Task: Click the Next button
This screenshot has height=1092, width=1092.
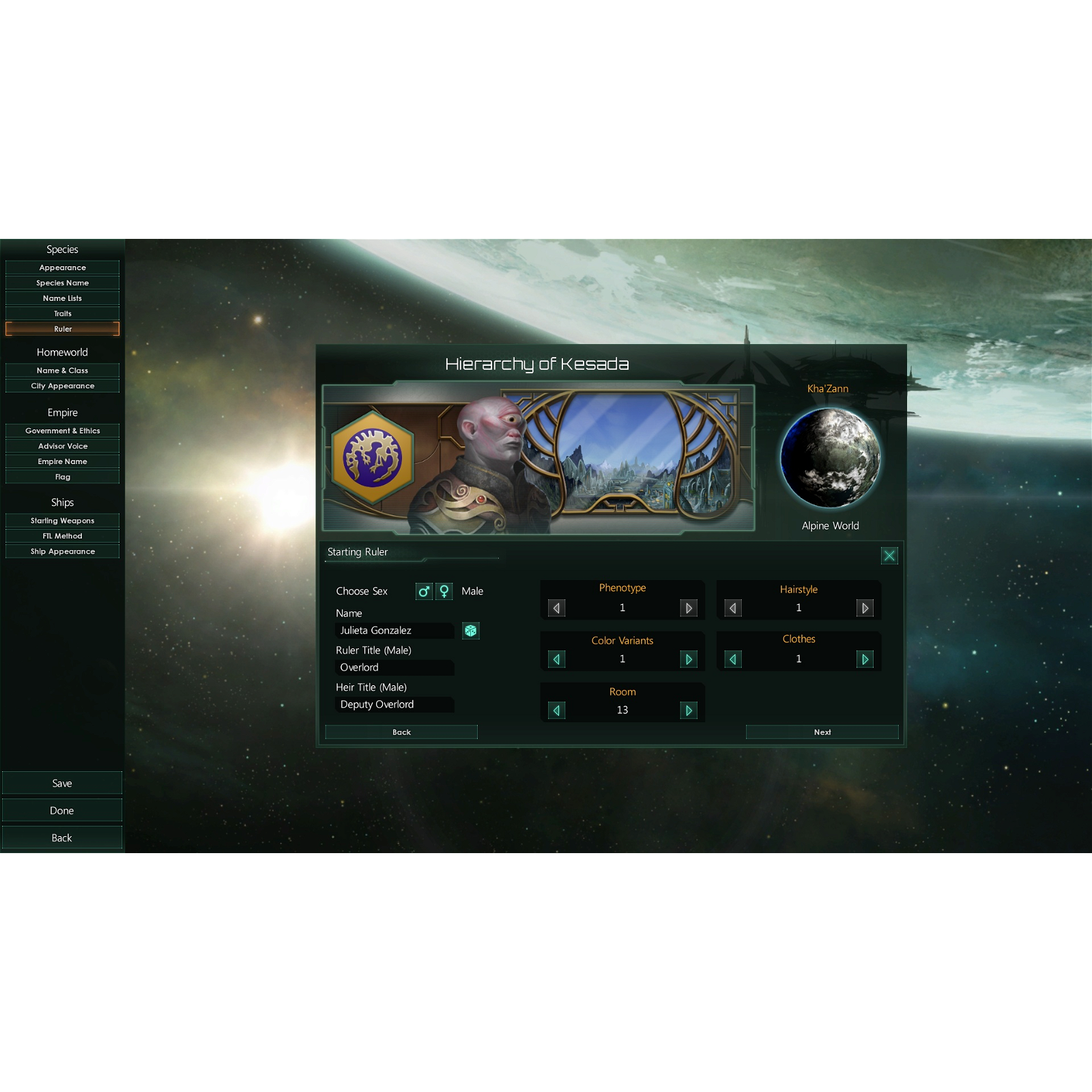Action: [822, 732]
